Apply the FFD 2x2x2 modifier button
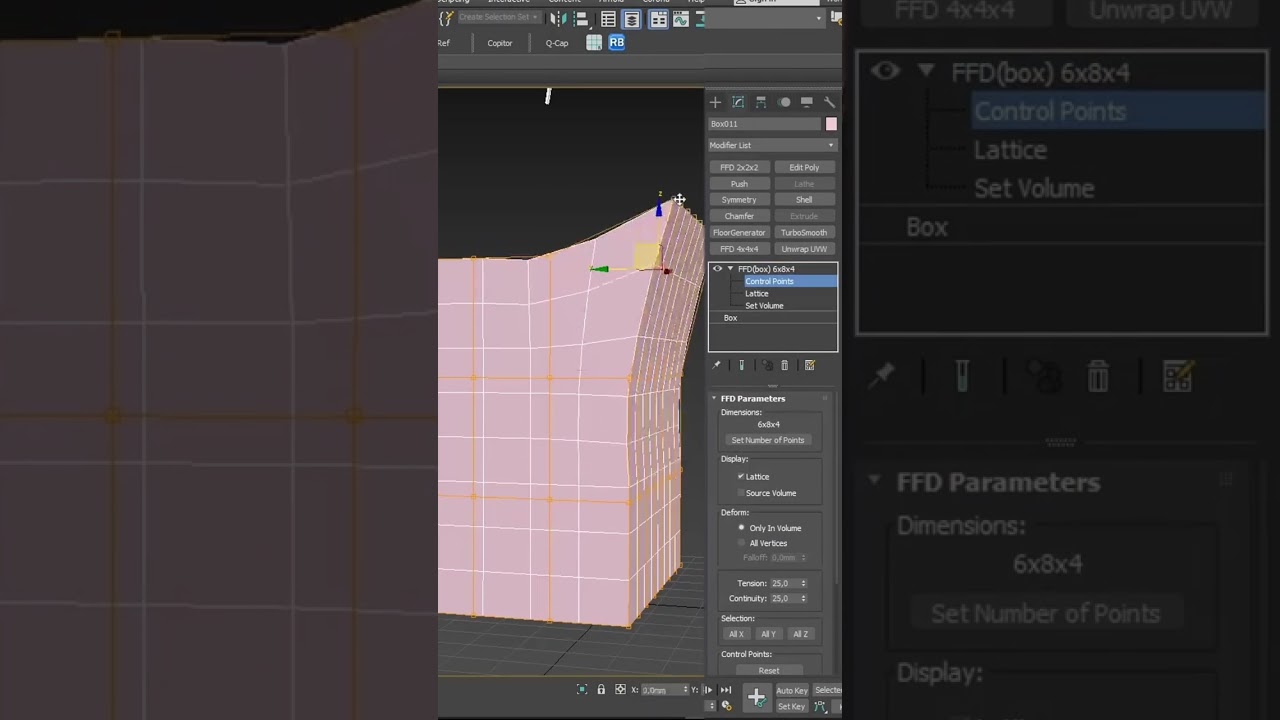 [739, 168]
